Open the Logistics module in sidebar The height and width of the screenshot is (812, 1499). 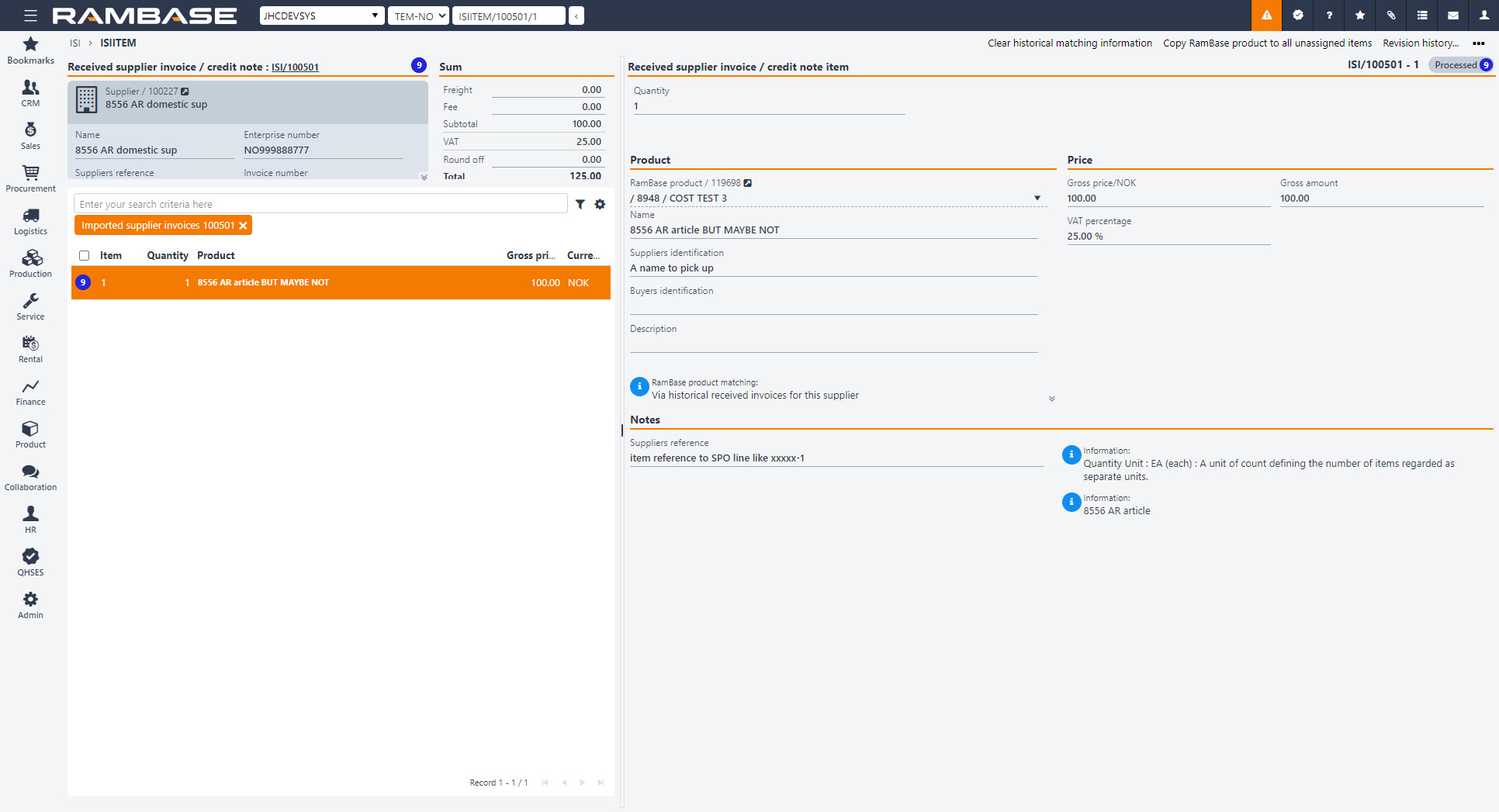coord(30,221)
